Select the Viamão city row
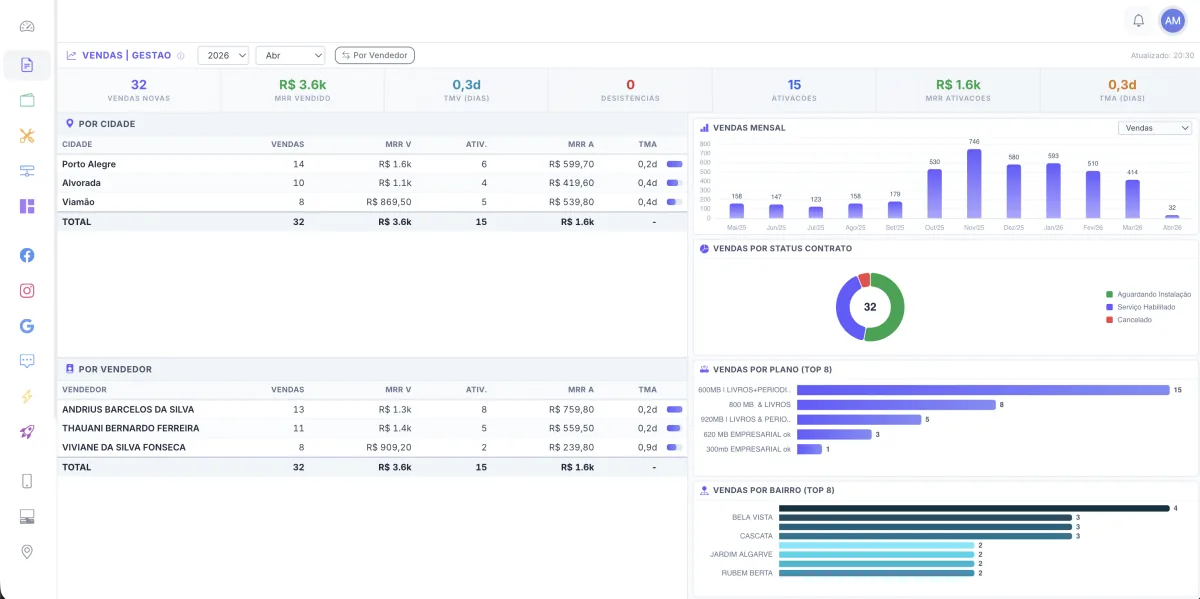The height and width of the screenshot is (599, 1200). [x=372, y=202]
